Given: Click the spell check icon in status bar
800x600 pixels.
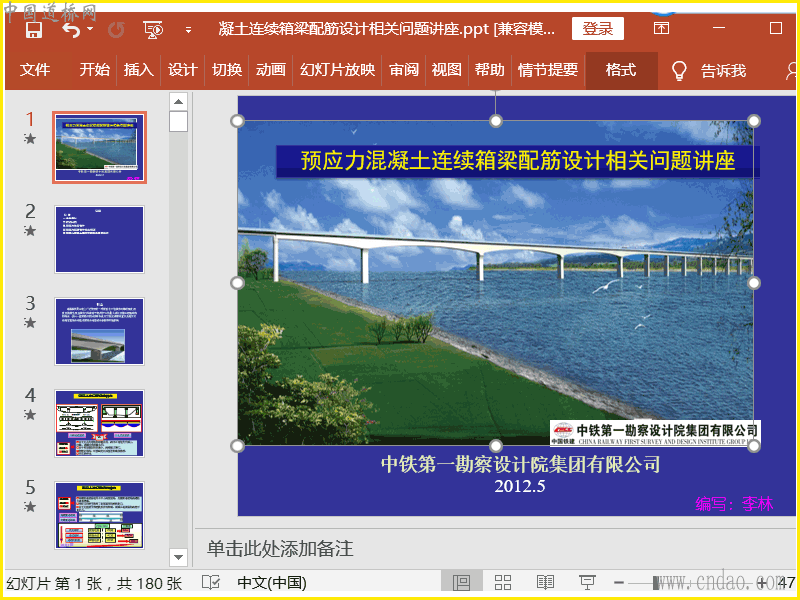Looking at the screenshot, I should [x=211, y=582].
